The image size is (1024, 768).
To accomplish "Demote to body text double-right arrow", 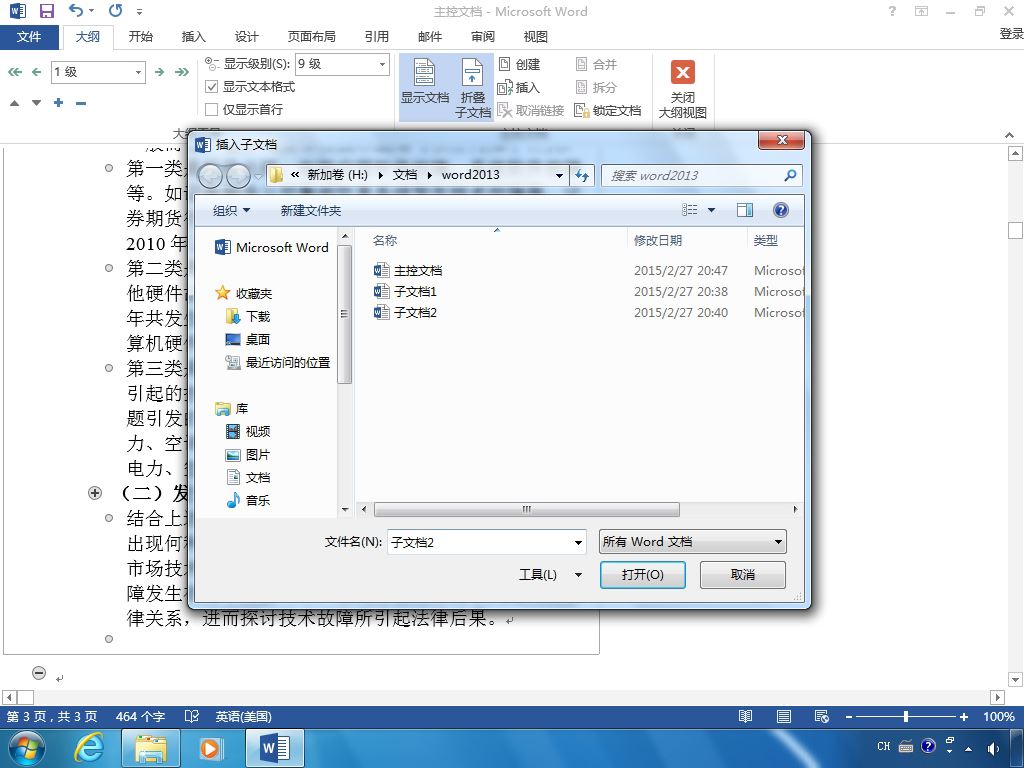I will coord(182,72).
